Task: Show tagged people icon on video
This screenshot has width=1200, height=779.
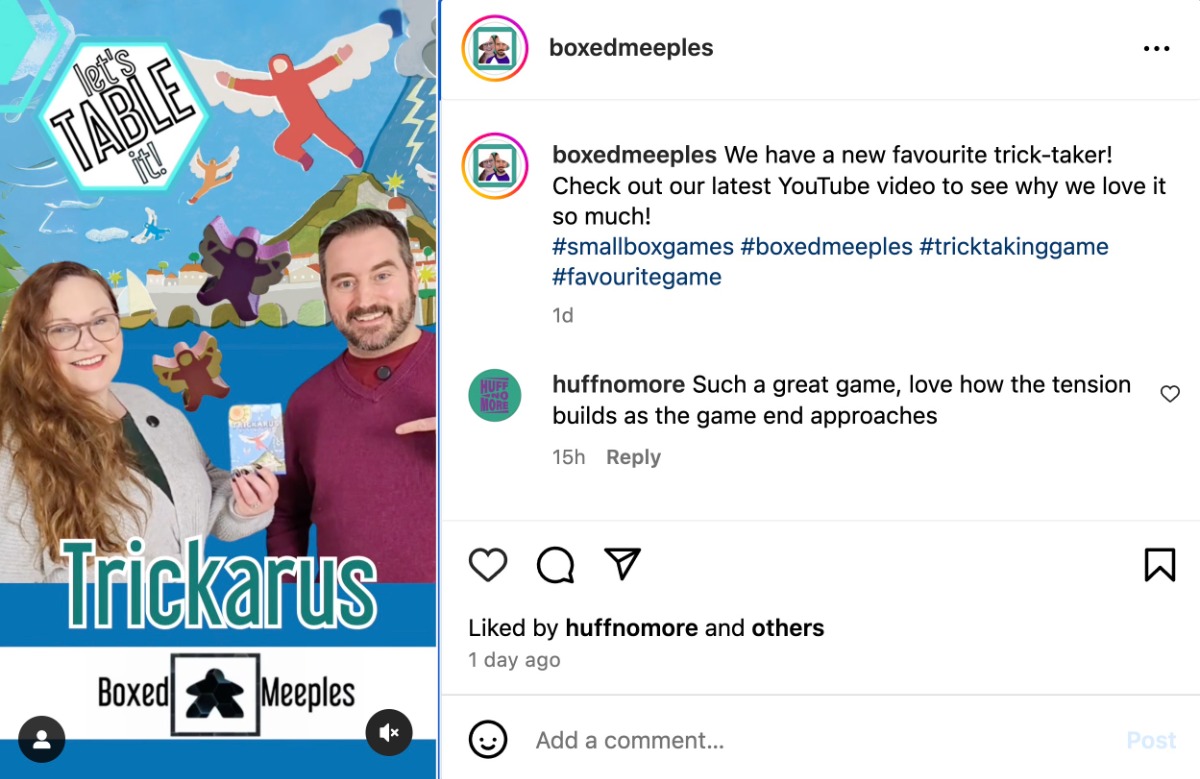Action: pyautogui.click(x=42, y=739)
